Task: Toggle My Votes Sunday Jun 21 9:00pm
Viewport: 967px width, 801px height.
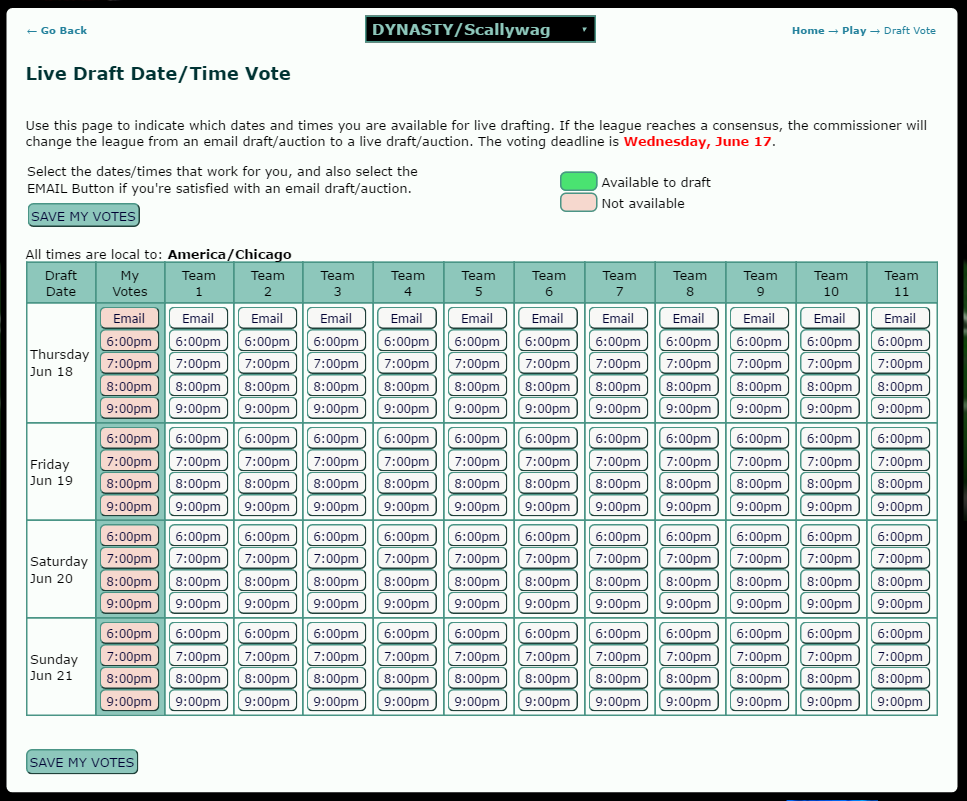Action: point(129,701)
